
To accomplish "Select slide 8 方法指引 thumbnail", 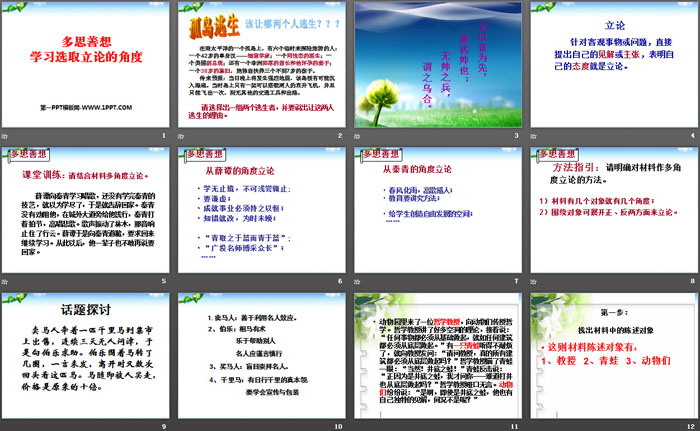I will click(614, 210).
